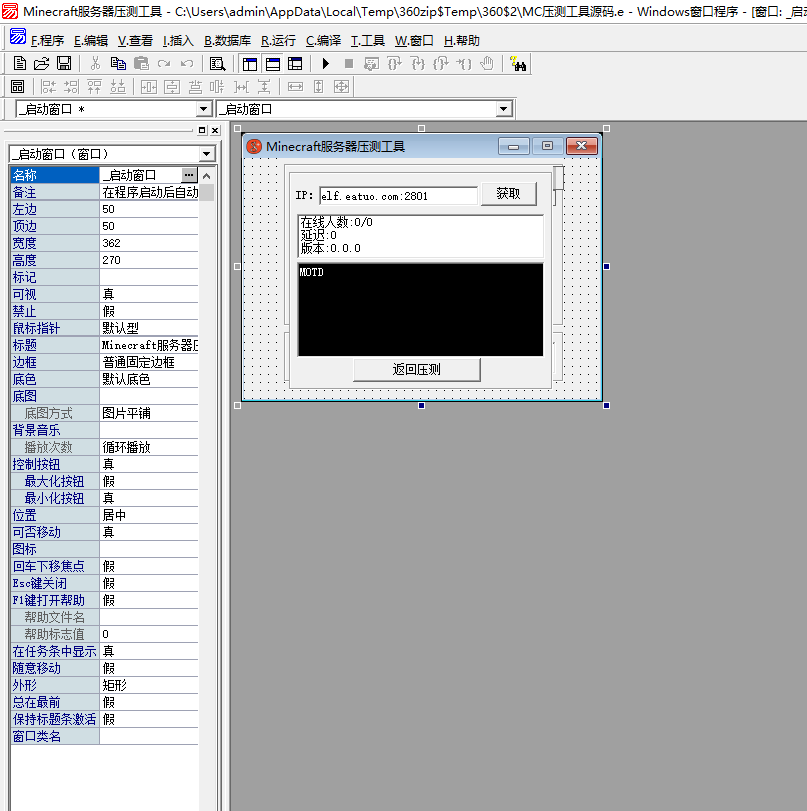Float the property panel with square button
This screenshot has width=807, height=811.
pyautogui.click(x=202, y=130)
